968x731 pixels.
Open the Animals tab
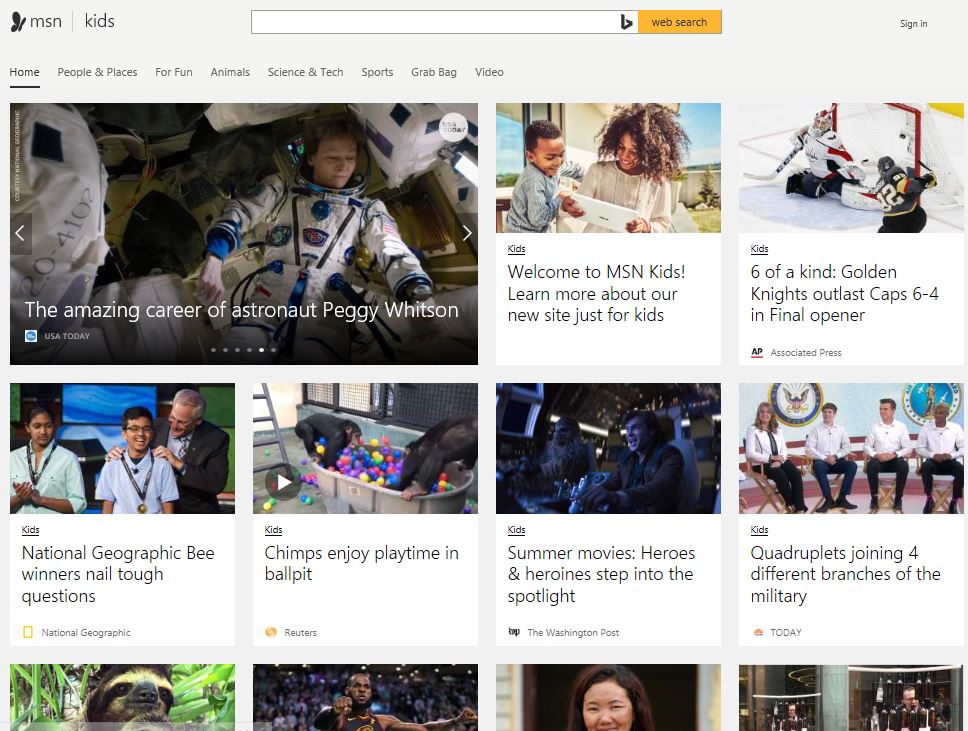pyautogui.click(x=230, y=72)
